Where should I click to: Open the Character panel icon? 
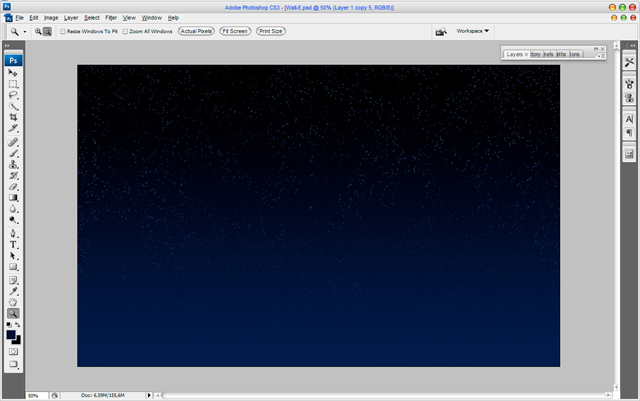point(629,119)
